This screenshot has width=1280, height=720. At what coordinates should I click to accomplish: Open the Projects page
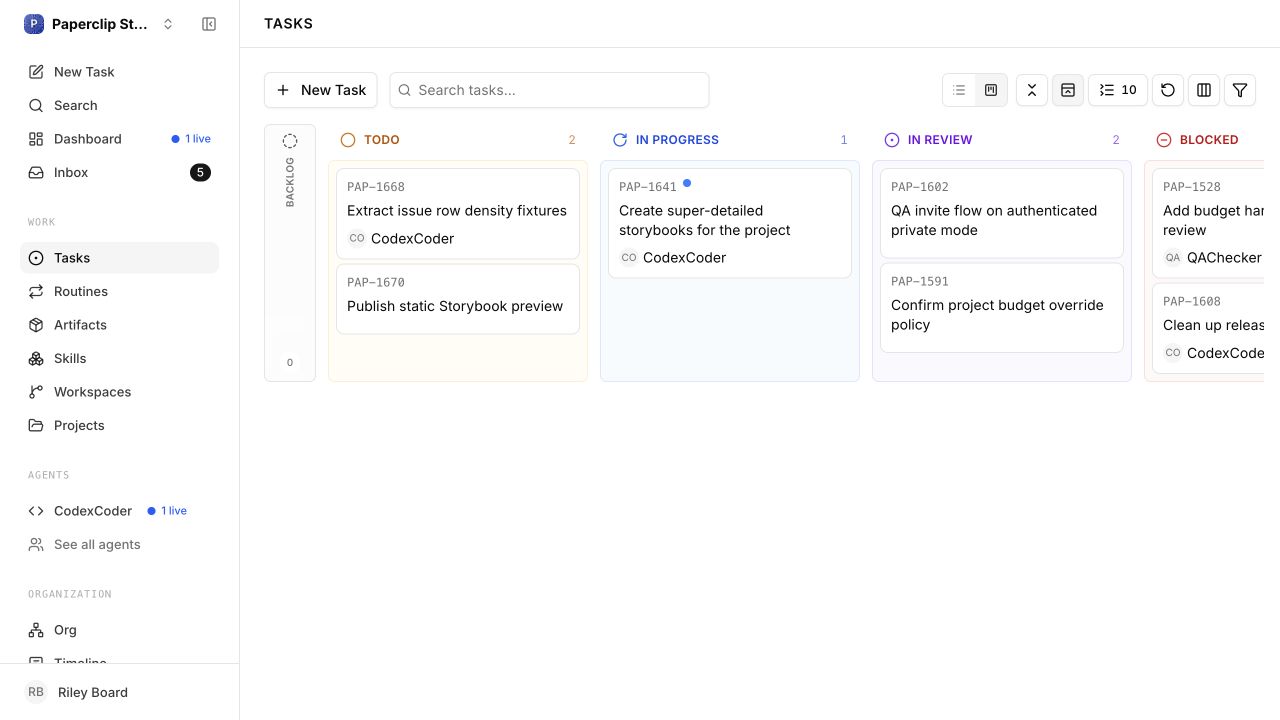pos(119,425)
